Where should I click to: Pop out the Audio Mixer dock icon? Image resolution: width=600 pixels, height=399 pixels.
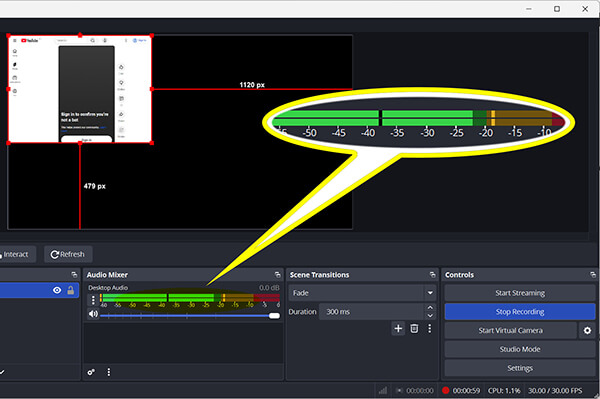point(277,275)
